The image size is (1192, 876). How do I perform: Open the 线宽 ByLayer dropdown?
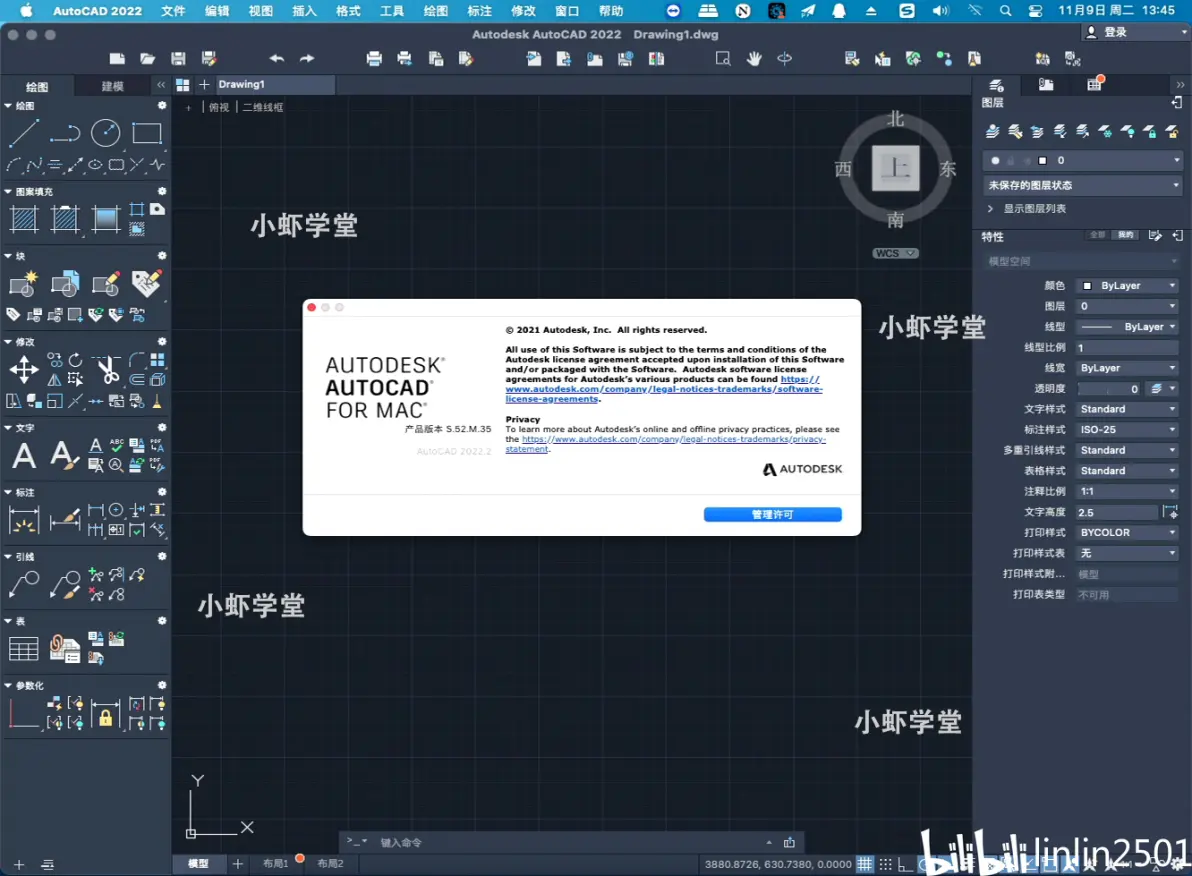click(x=1127, y=368)
